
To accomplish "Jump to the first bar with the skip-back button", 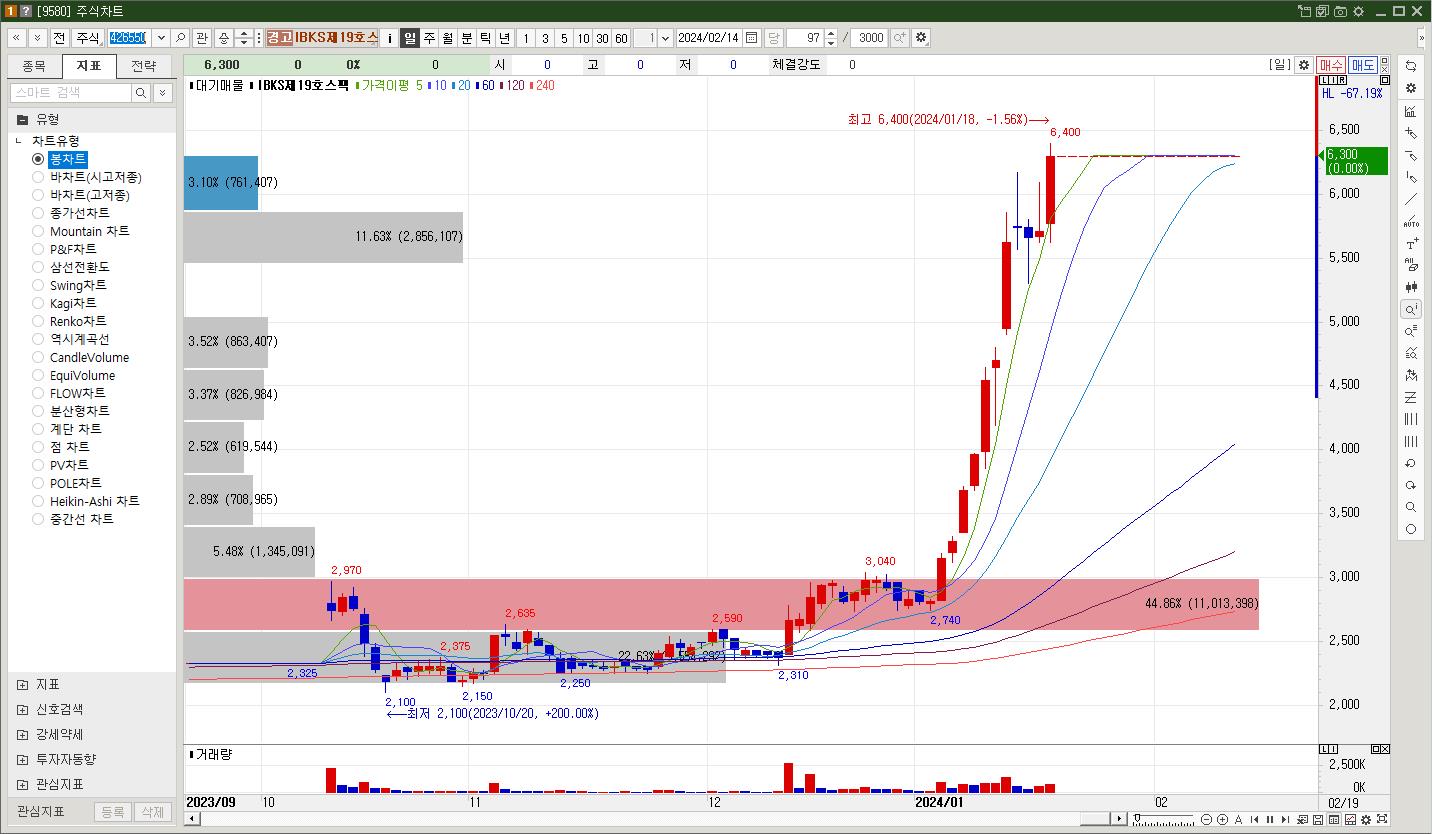I will pos(1254,820).
